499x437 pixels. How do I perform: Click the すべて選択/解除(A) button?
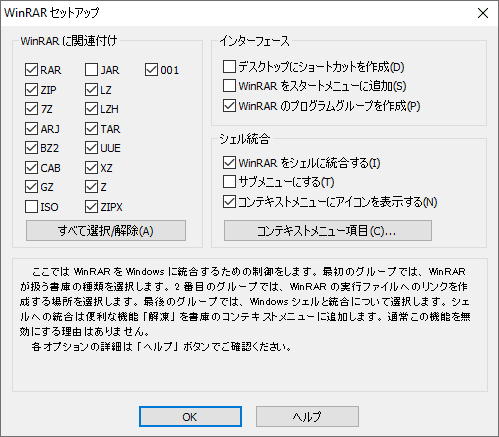click(106, 230)
